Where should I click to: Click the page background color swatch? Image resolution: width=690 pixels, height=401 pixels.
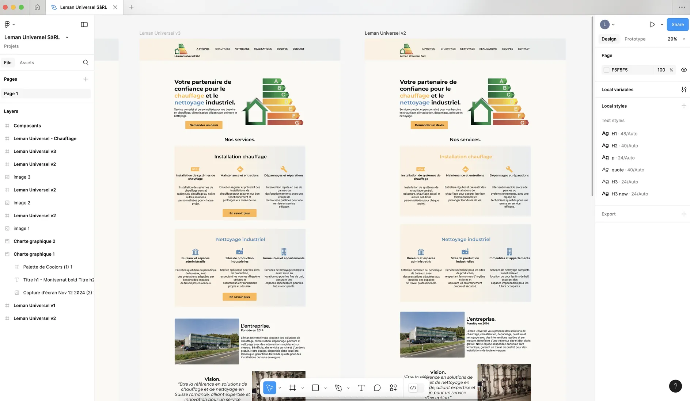(x=607, y=70)
